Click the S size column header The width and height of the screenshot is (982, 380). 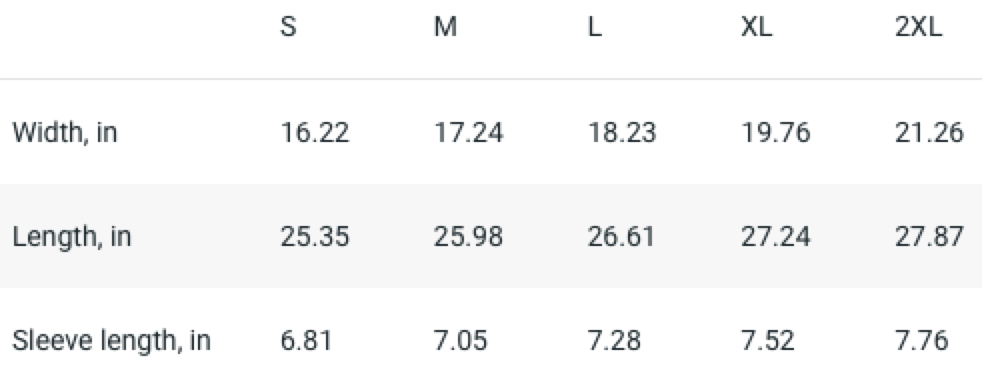click(288, 28)
